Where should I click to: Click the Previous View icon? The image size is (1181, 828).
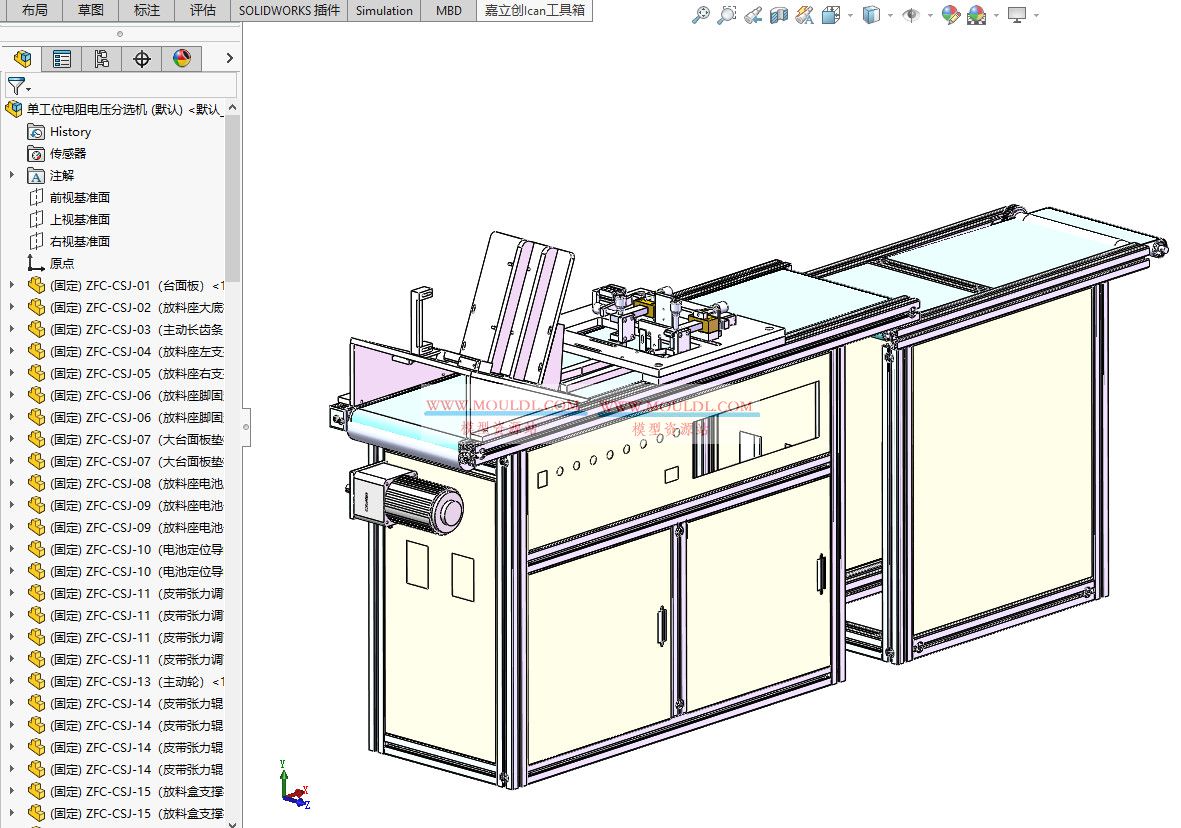752,15
